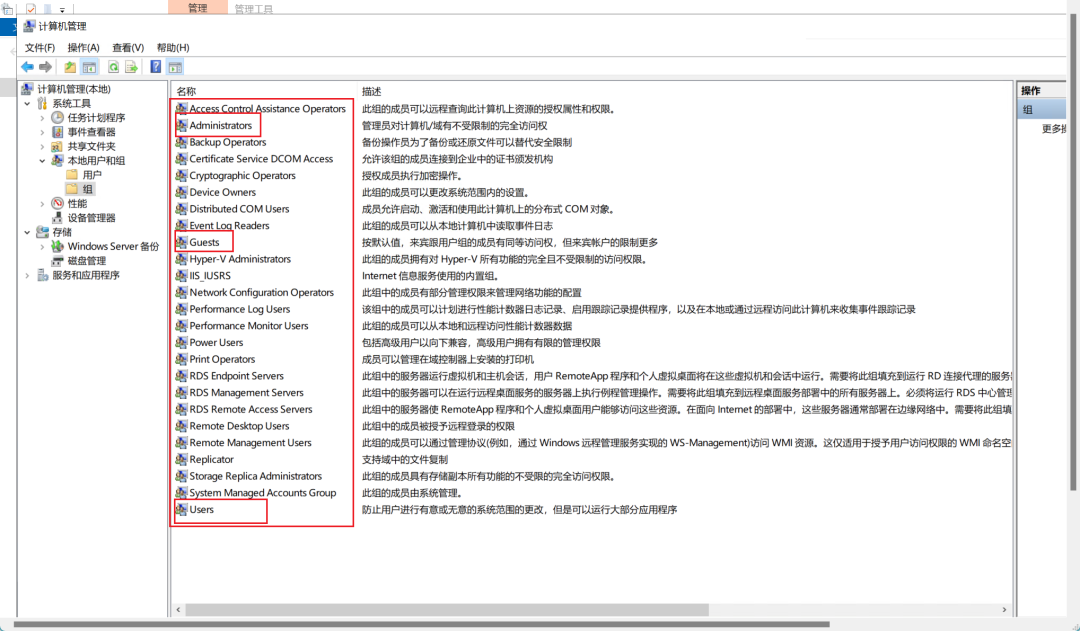This screenshot has height=631, width=1080.
Task: Toggle the Show/Hide Console Tree icon
Action: click(90, 67)
